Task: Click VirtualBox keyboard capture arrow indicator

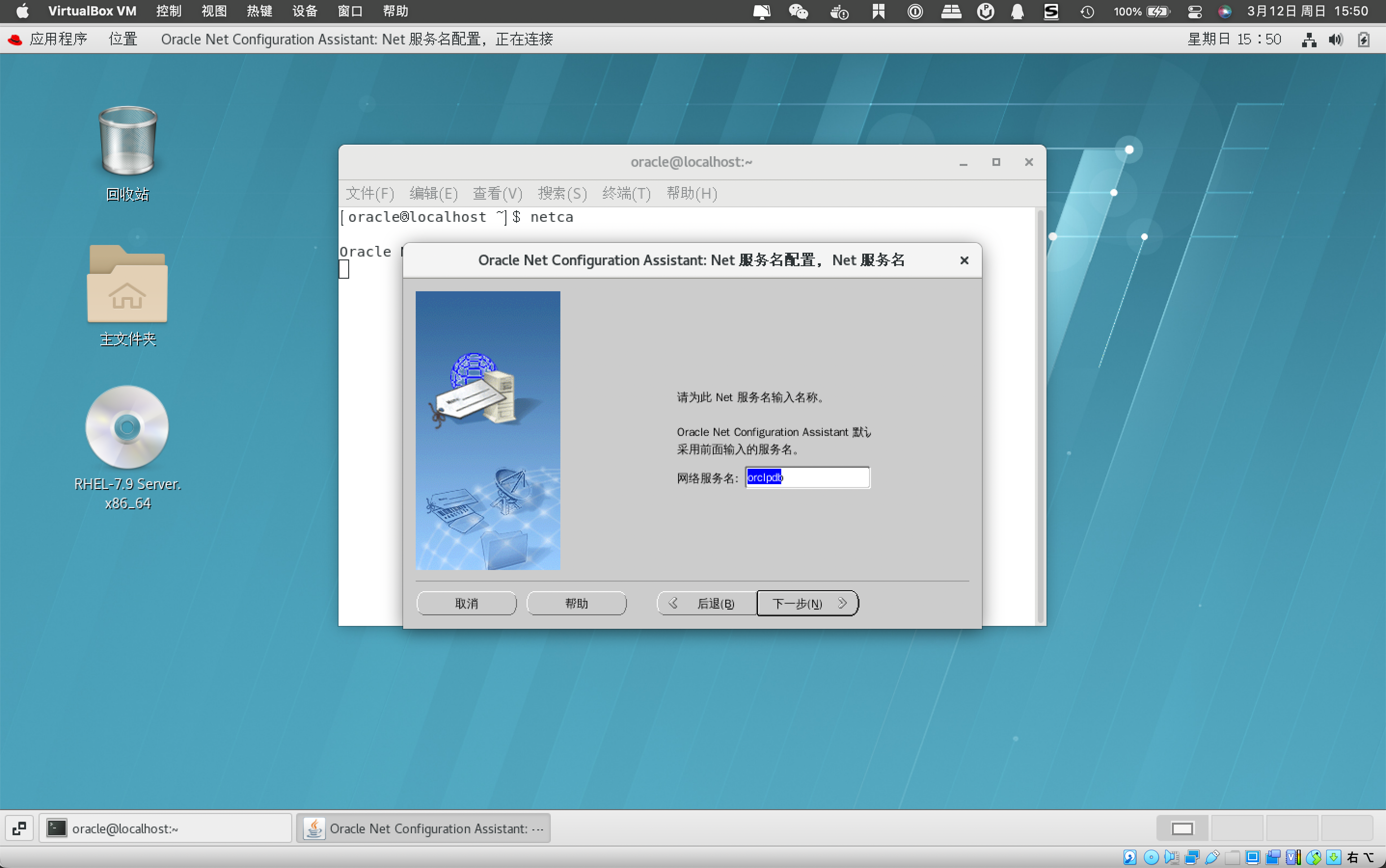Action: [x=1333, y=858]
